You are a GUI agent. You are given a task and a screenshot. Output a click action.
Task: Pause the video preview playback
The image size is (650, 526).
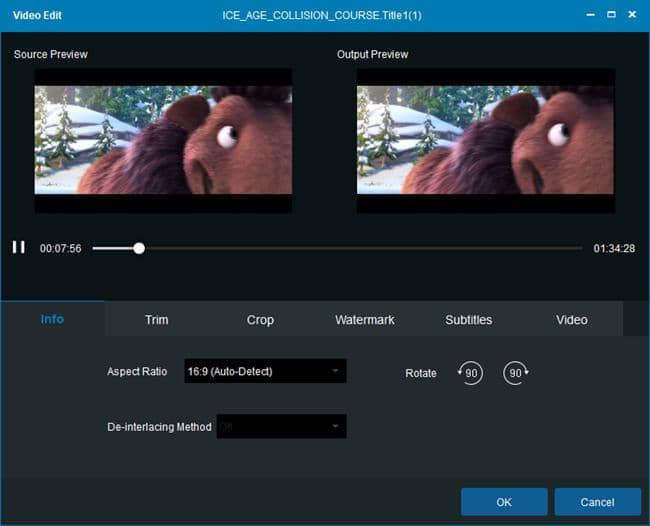(x=19, y=247)
